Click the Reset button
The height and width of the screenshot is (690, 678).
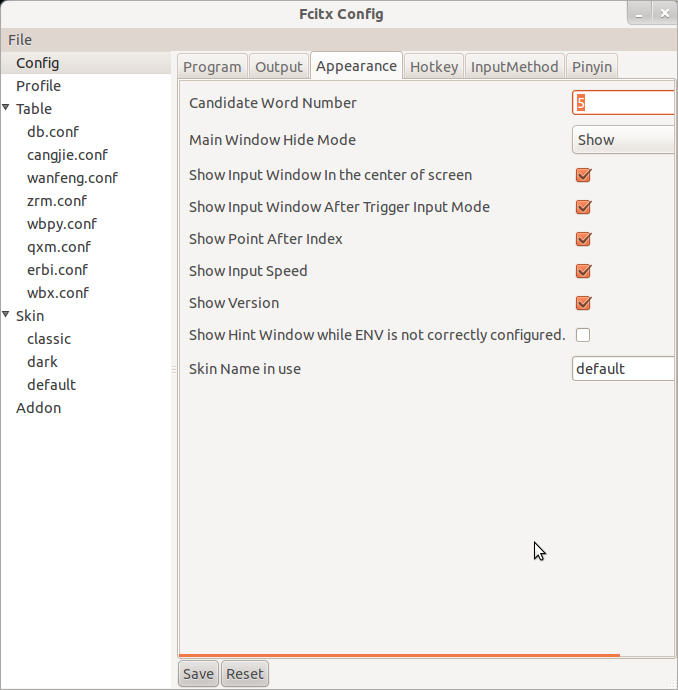245,674
